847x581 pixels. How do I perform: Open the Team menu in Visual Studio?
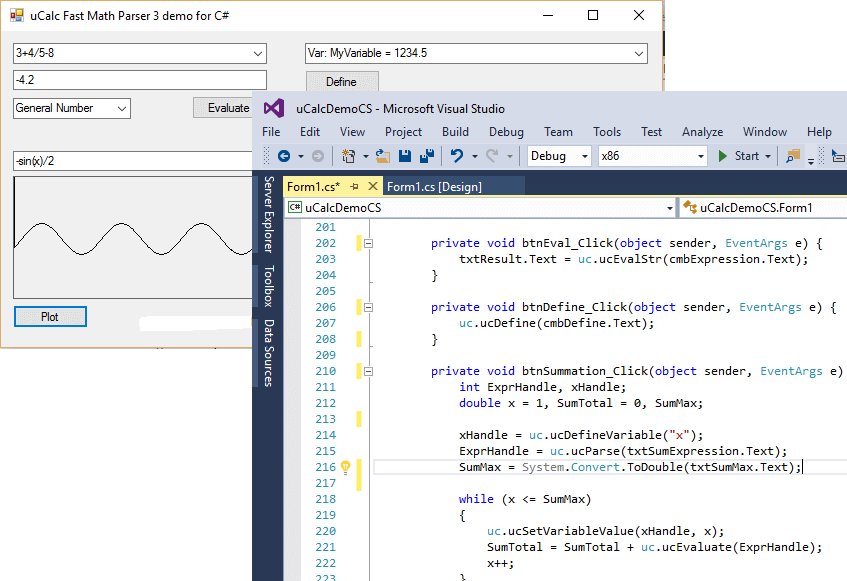(559, 131)
